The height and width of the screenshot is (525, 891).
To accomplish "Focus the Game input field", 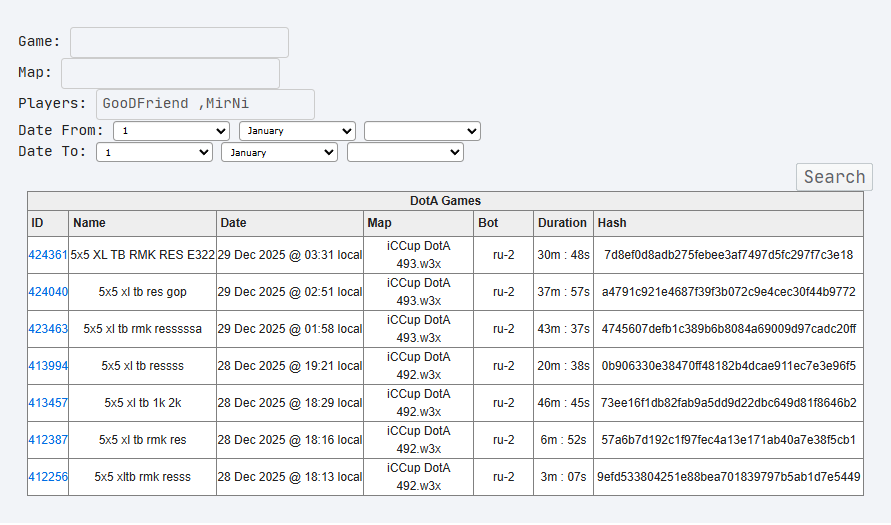I will click(180, 43).
